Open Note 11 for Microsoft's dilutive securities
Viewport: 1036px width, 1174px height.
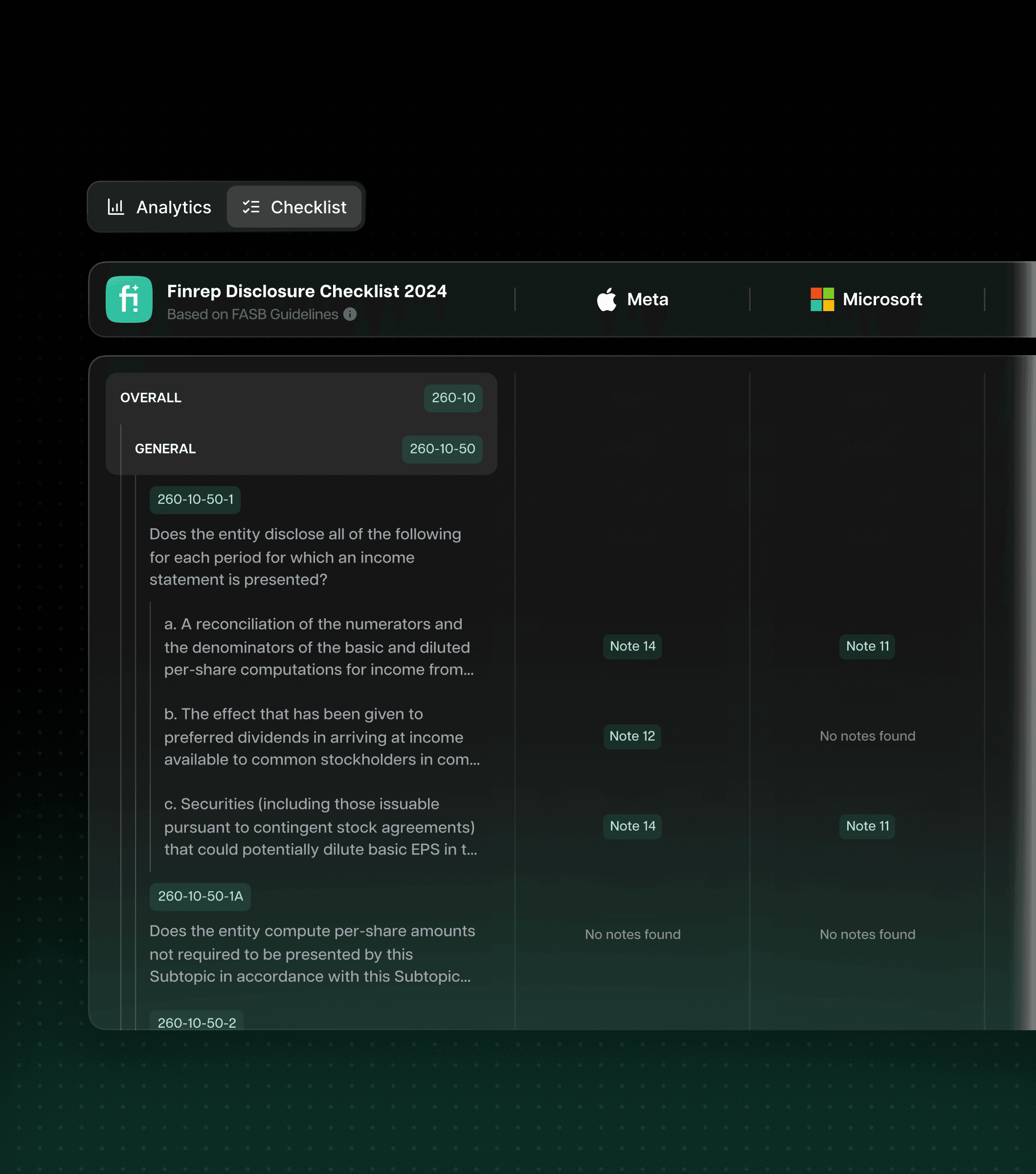pyautogui.click(x=867, y=827)
